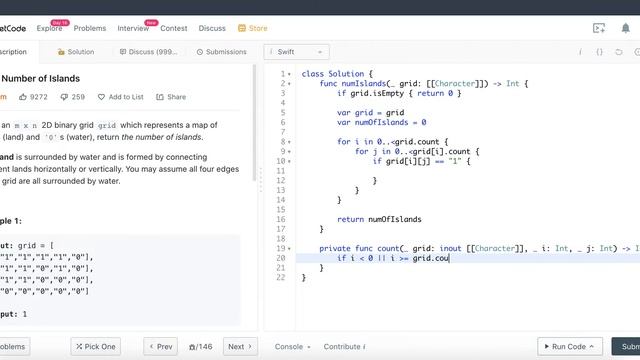The image size is (640, 360).
Task: Click the curly braces format icon
Action: coord(599,52)
